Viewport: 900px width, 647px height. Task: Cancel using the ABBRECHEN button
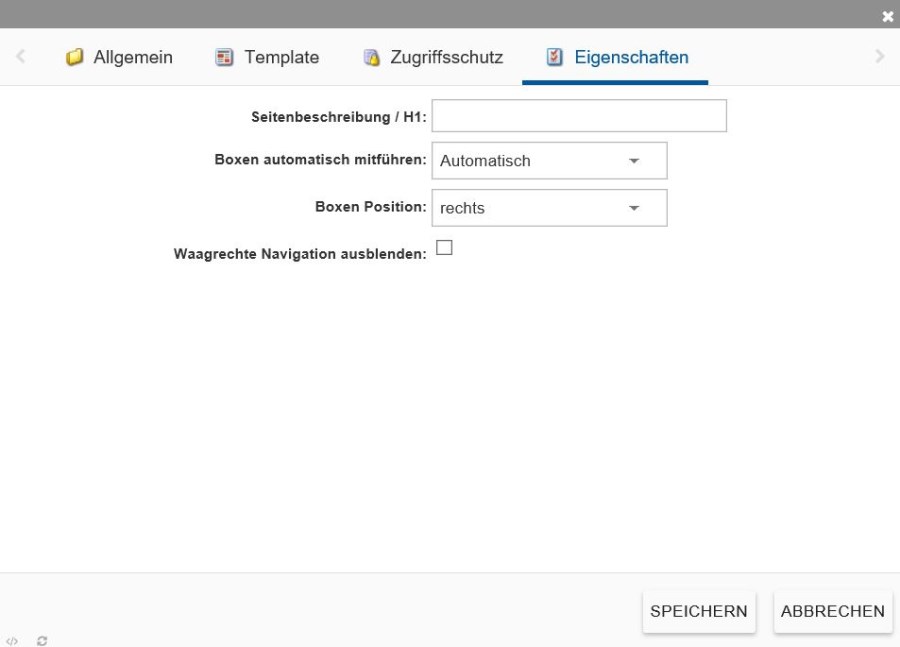tap(832, 611)
